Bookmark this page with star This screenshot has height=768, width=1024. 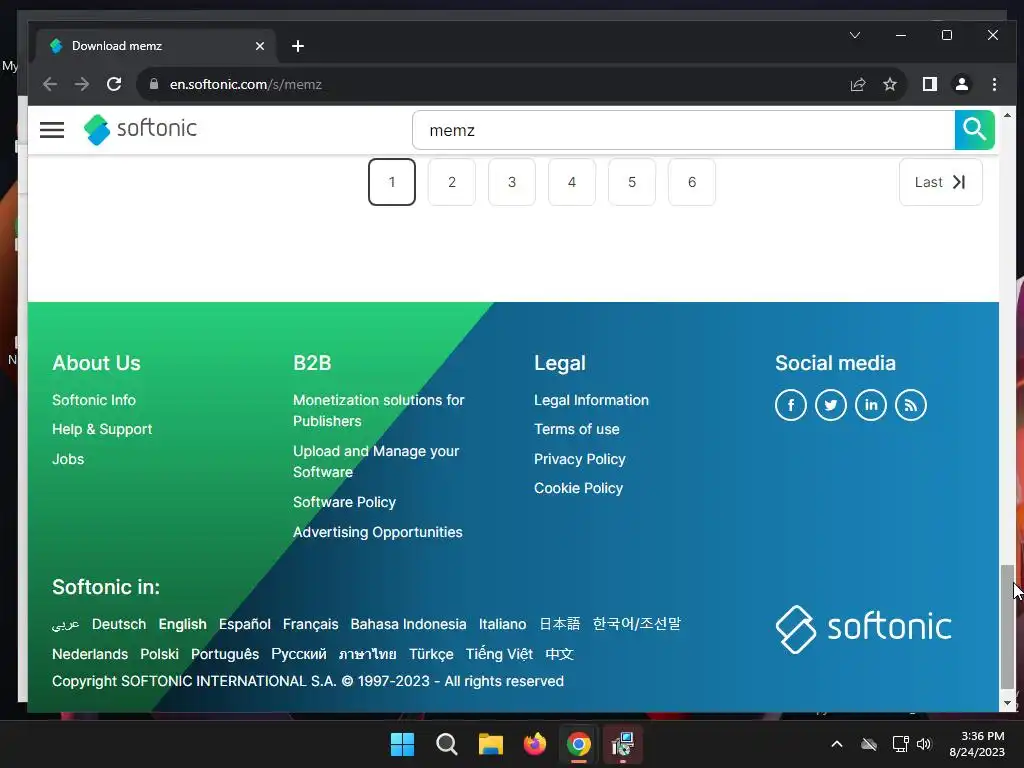click(889, 84)
